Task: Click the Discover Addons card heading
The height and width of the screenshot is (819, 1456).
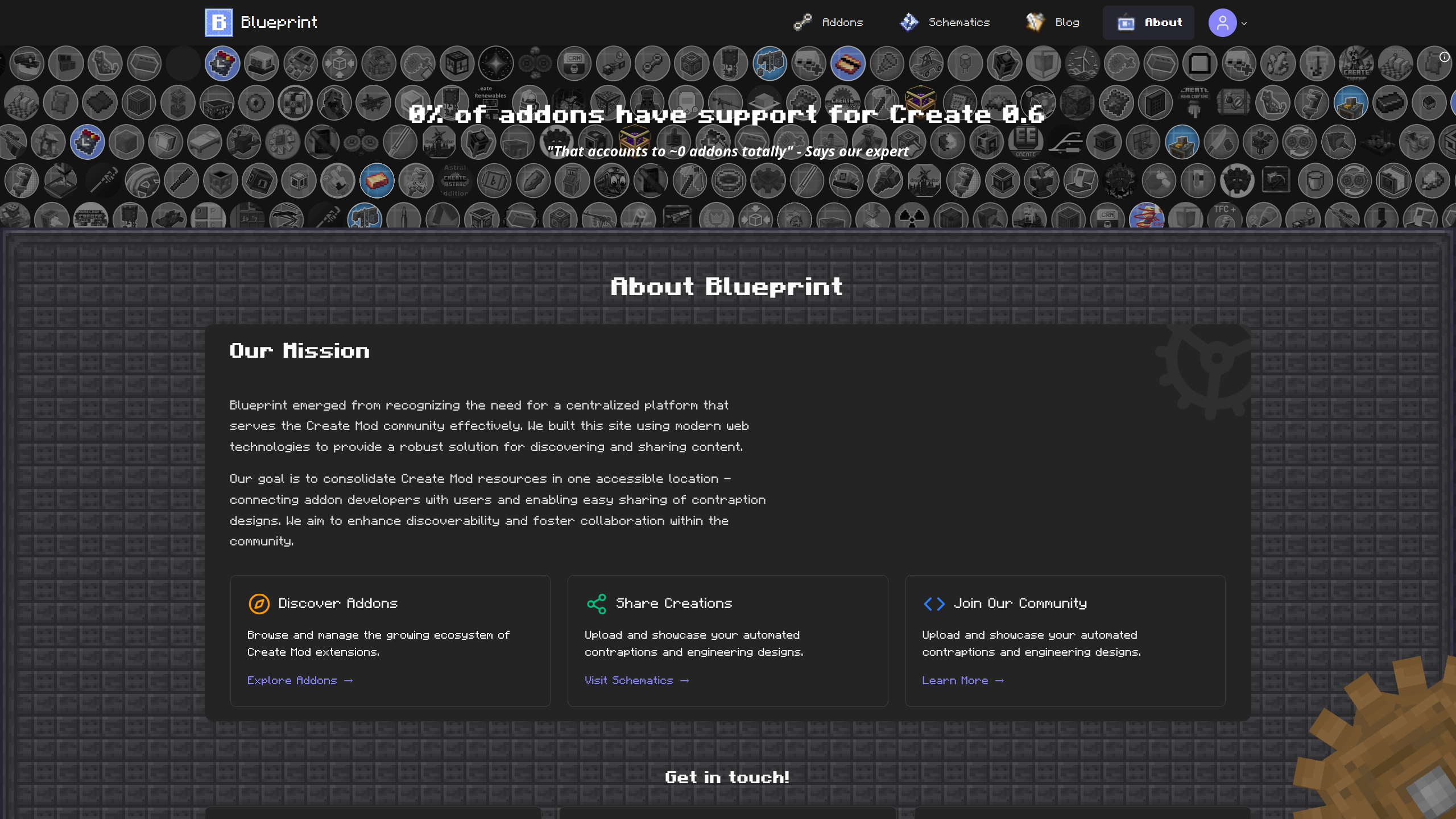Action: tap(338, 603)
